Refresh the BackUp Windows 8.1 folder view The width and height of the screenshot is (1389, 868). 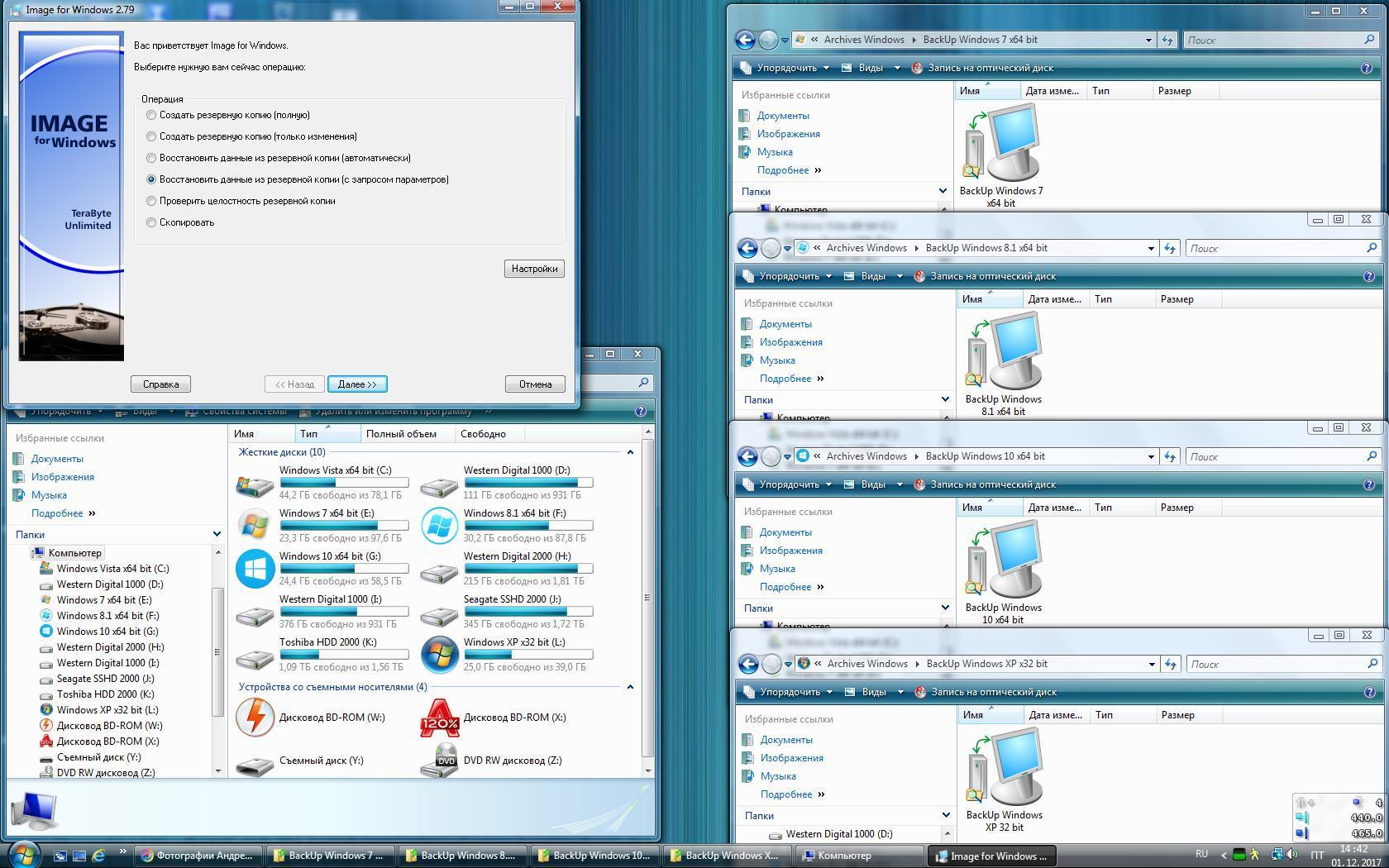coord(1169,248)
